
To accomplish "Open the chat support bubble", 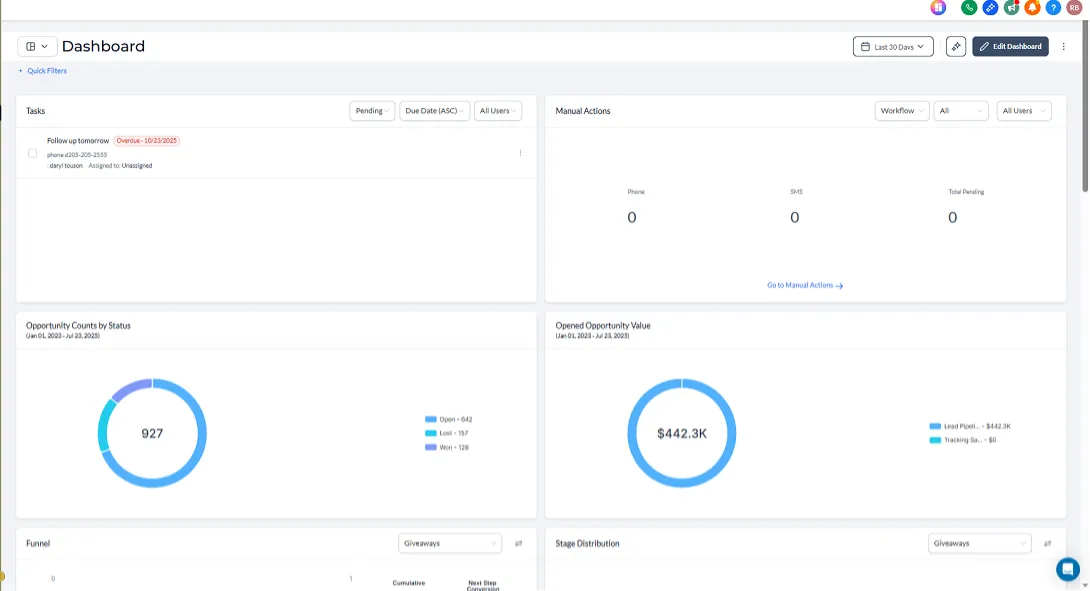I will tap(1067, 569).
